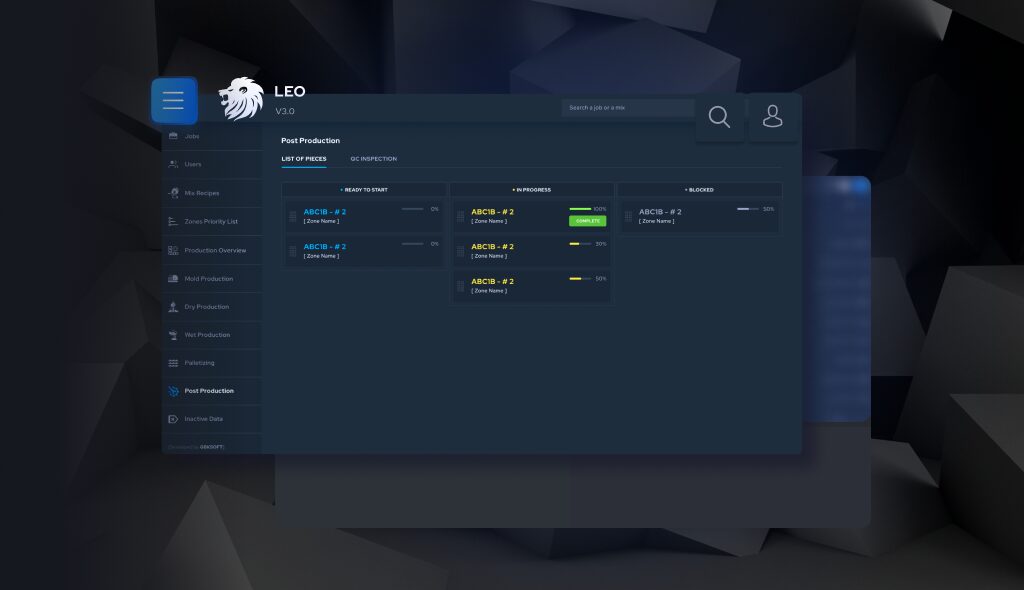
Task: Switch to the QC INSPECTION tab
Action: tap(373, 158)
